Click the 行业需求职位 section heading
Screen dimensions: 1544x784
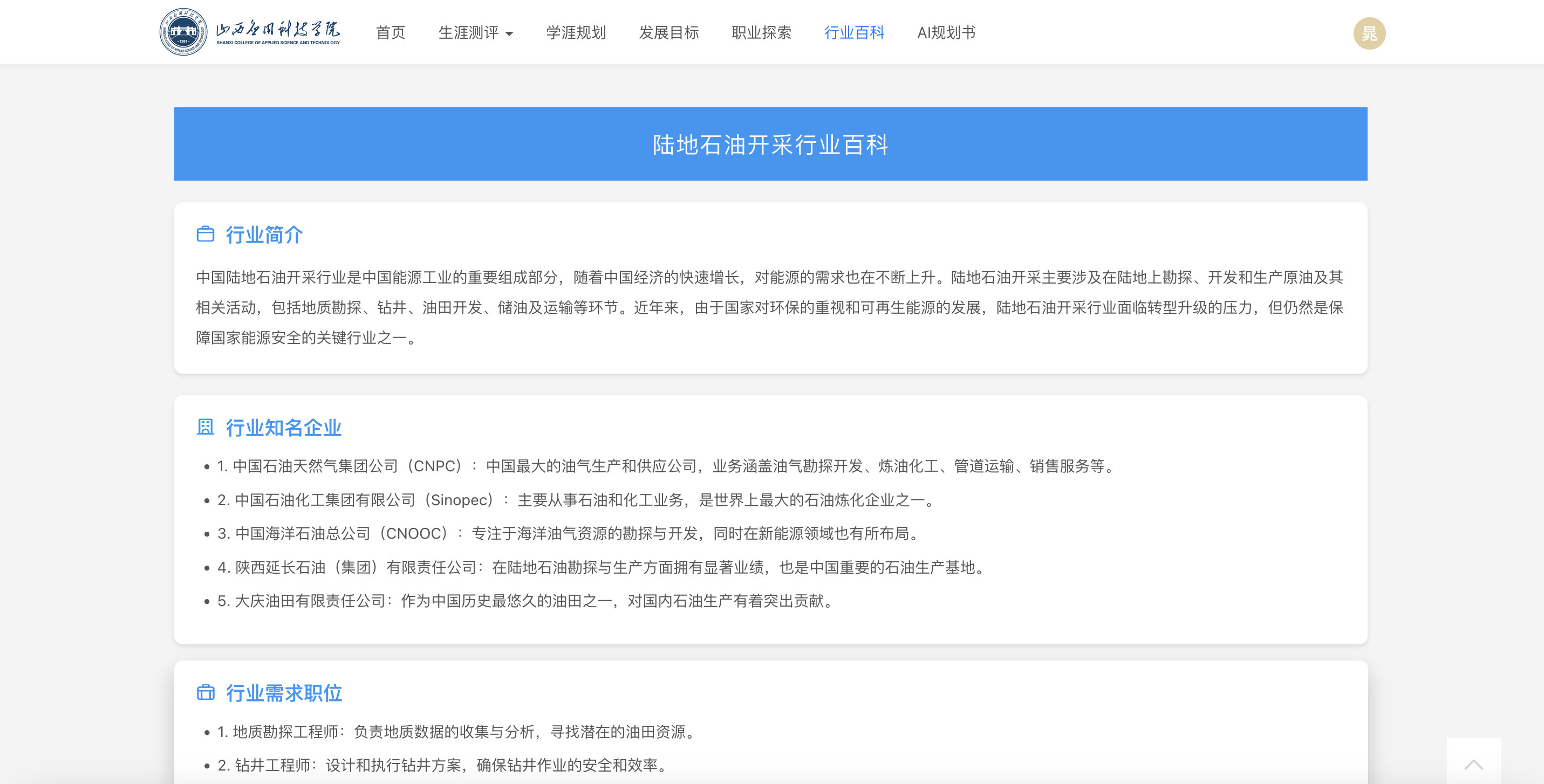(x=284, y=693)
